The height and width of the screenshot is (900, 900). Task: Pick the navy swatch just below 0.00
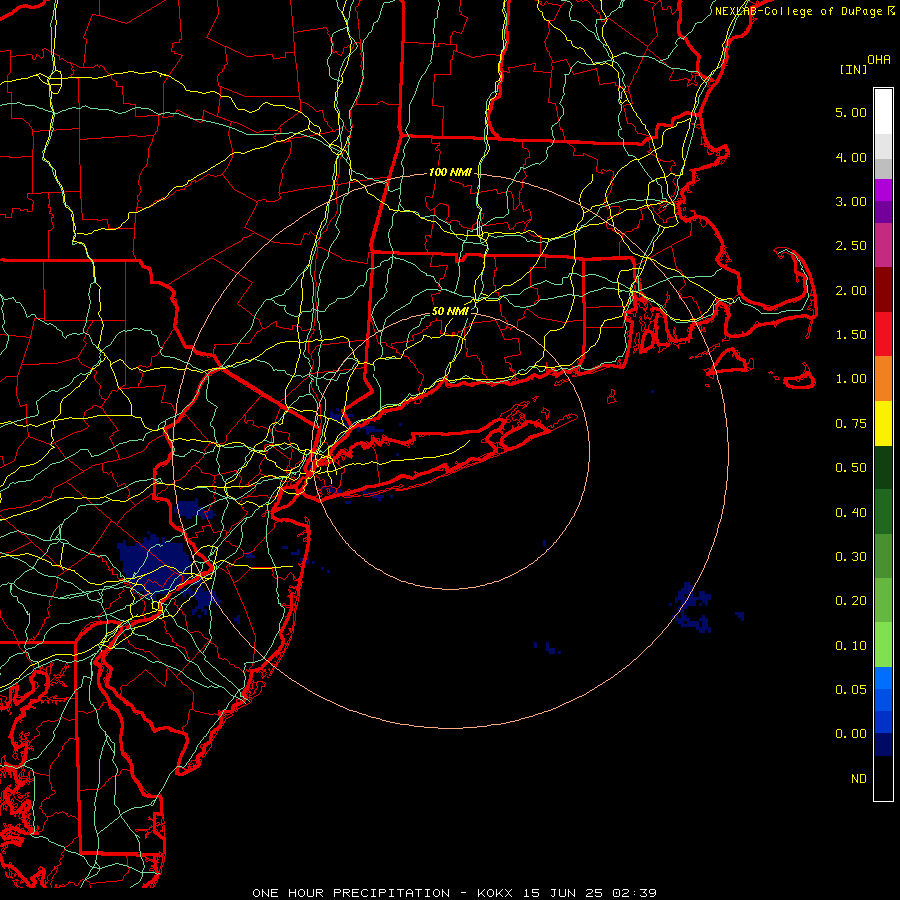tap(883, 744)
